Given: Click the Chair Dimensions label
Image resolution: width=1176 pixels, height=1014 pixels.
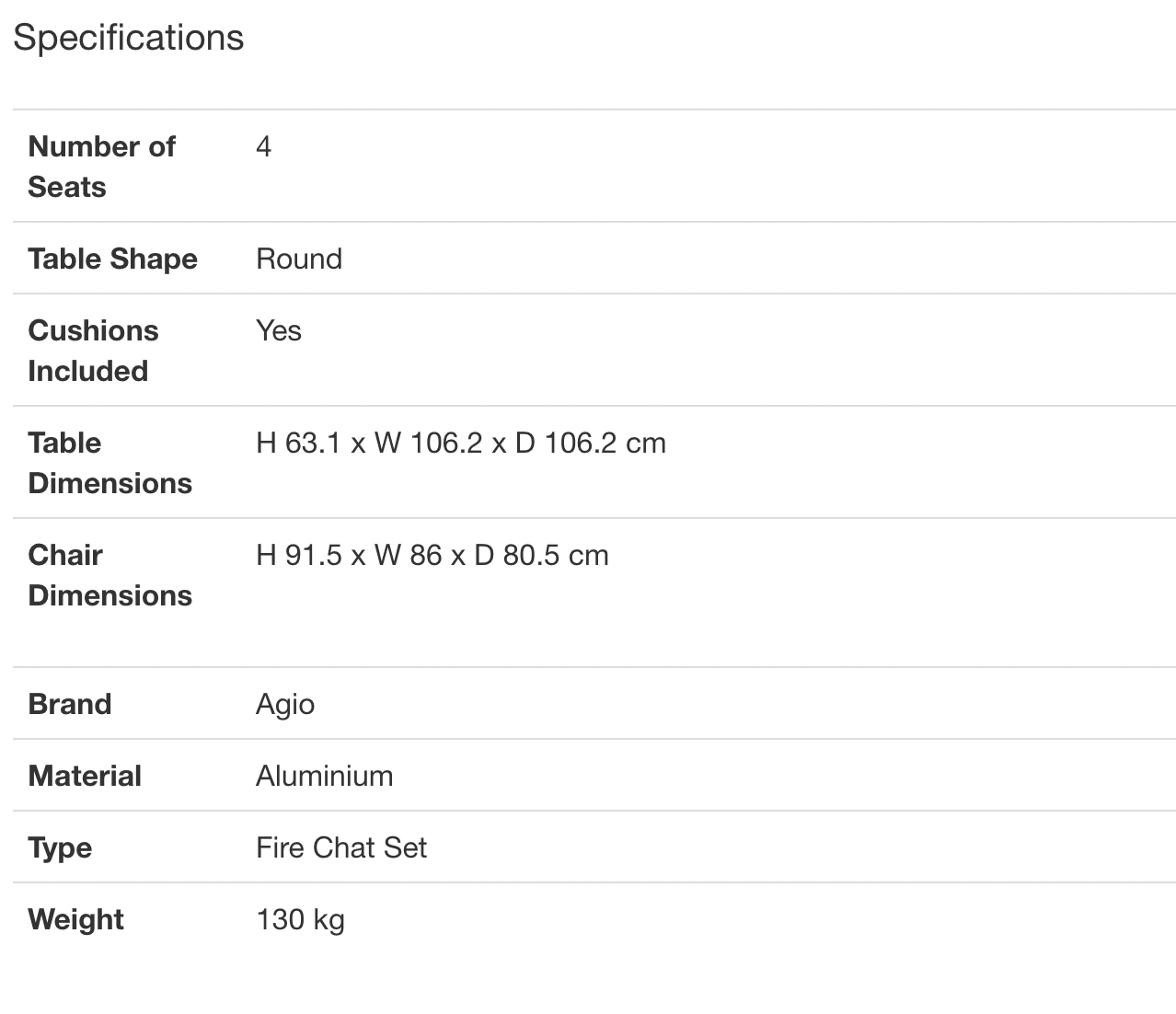Looking at the screenshot, I should pos(110,575).
